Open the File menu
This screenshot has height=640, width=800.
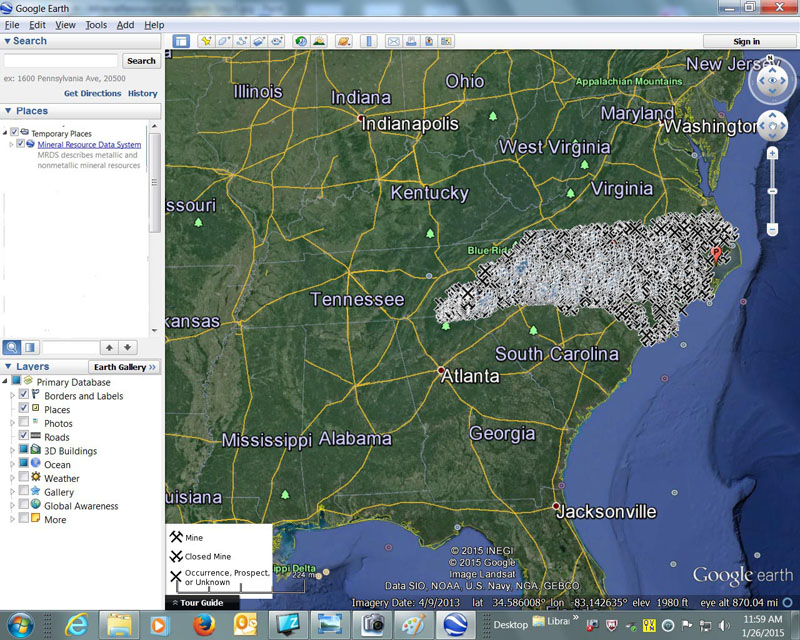12,25
